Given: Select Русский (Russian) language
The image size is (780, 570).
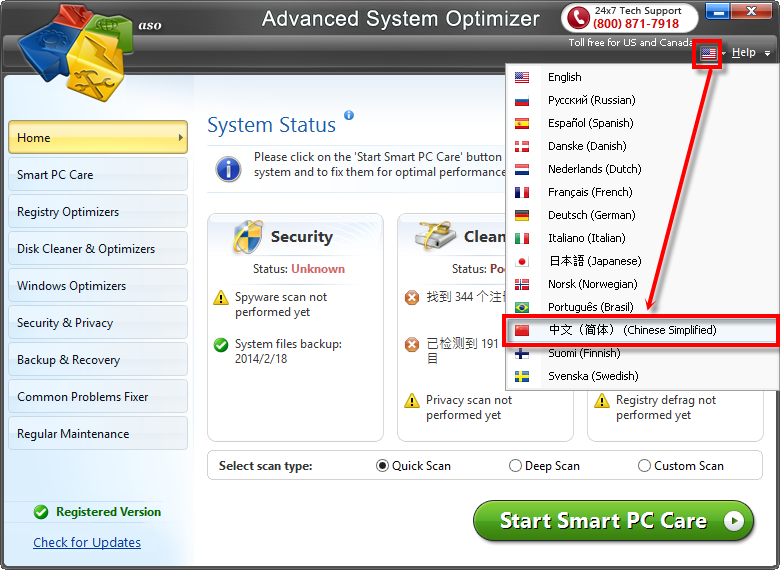Looking at the screenshot, I should coord(642,100).
